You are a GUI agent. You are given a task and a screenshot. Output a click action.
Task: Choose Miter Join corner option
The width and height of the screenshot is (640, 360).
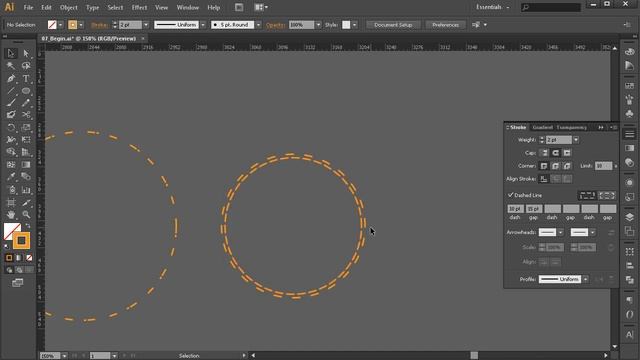544,166
